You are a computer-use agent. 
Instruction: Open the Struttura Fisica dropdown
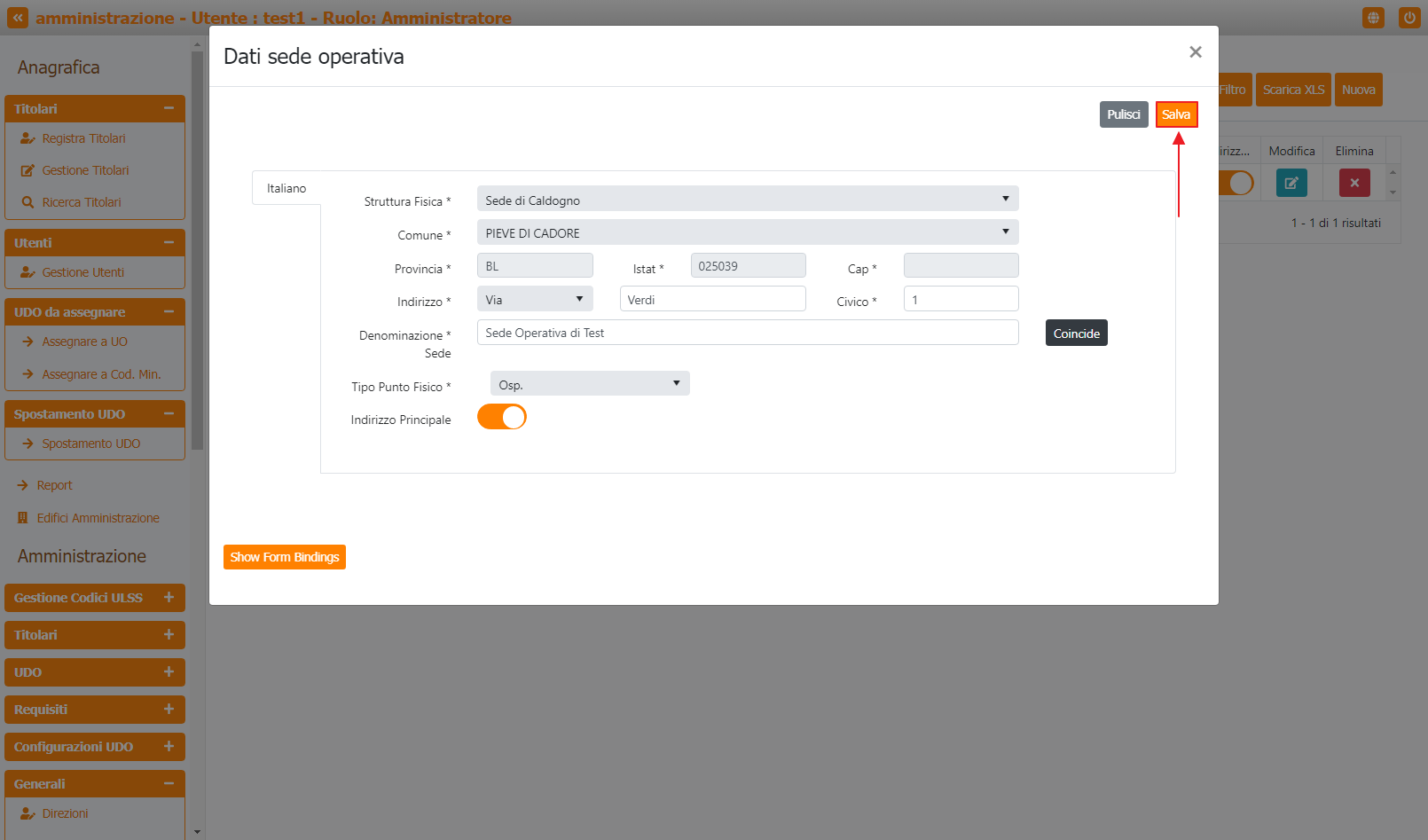click(x=747, y=199)
